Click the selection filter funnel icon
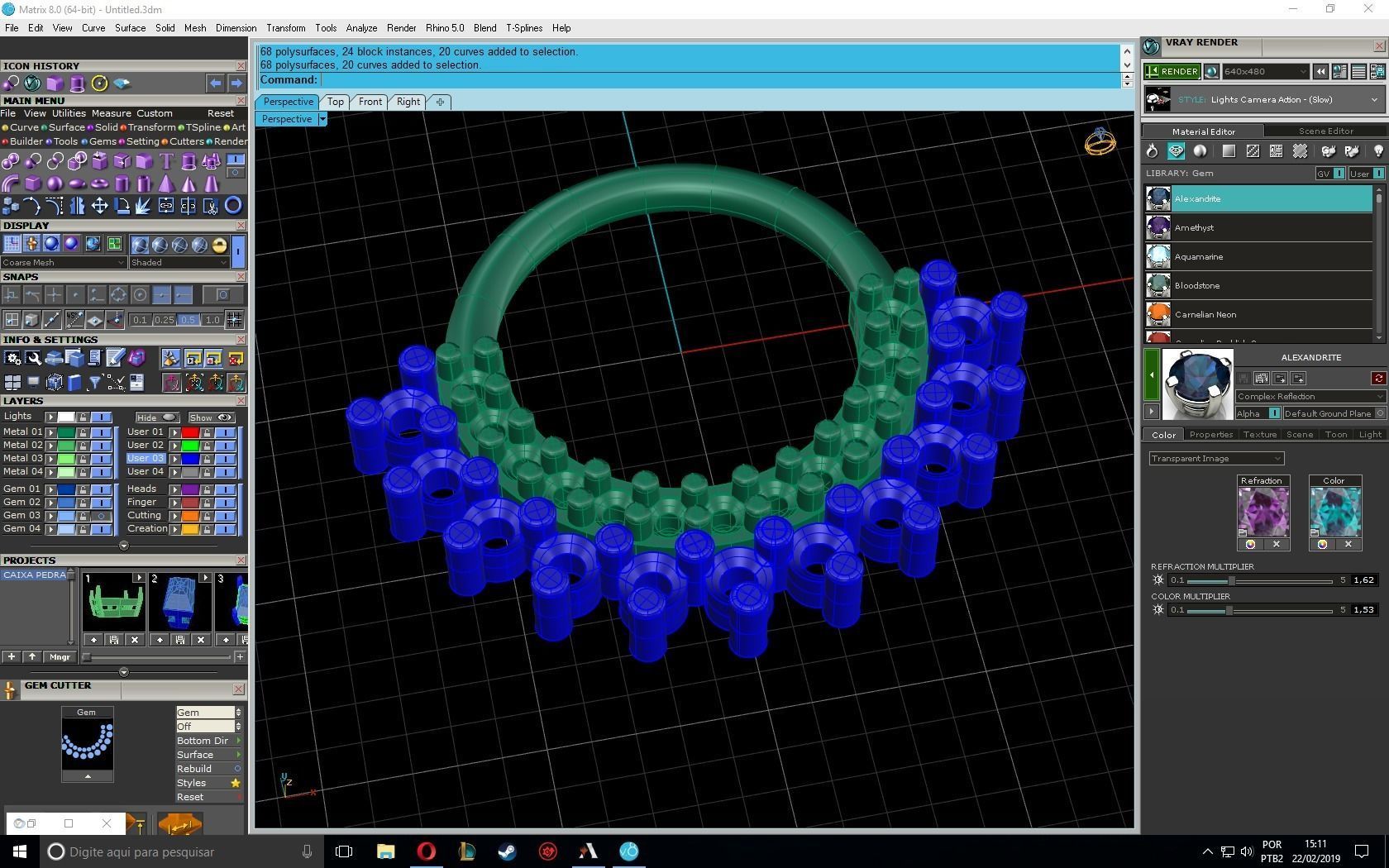Image resolution: width=1389 pixels, height=868 pixels. (x=95, y=382)
